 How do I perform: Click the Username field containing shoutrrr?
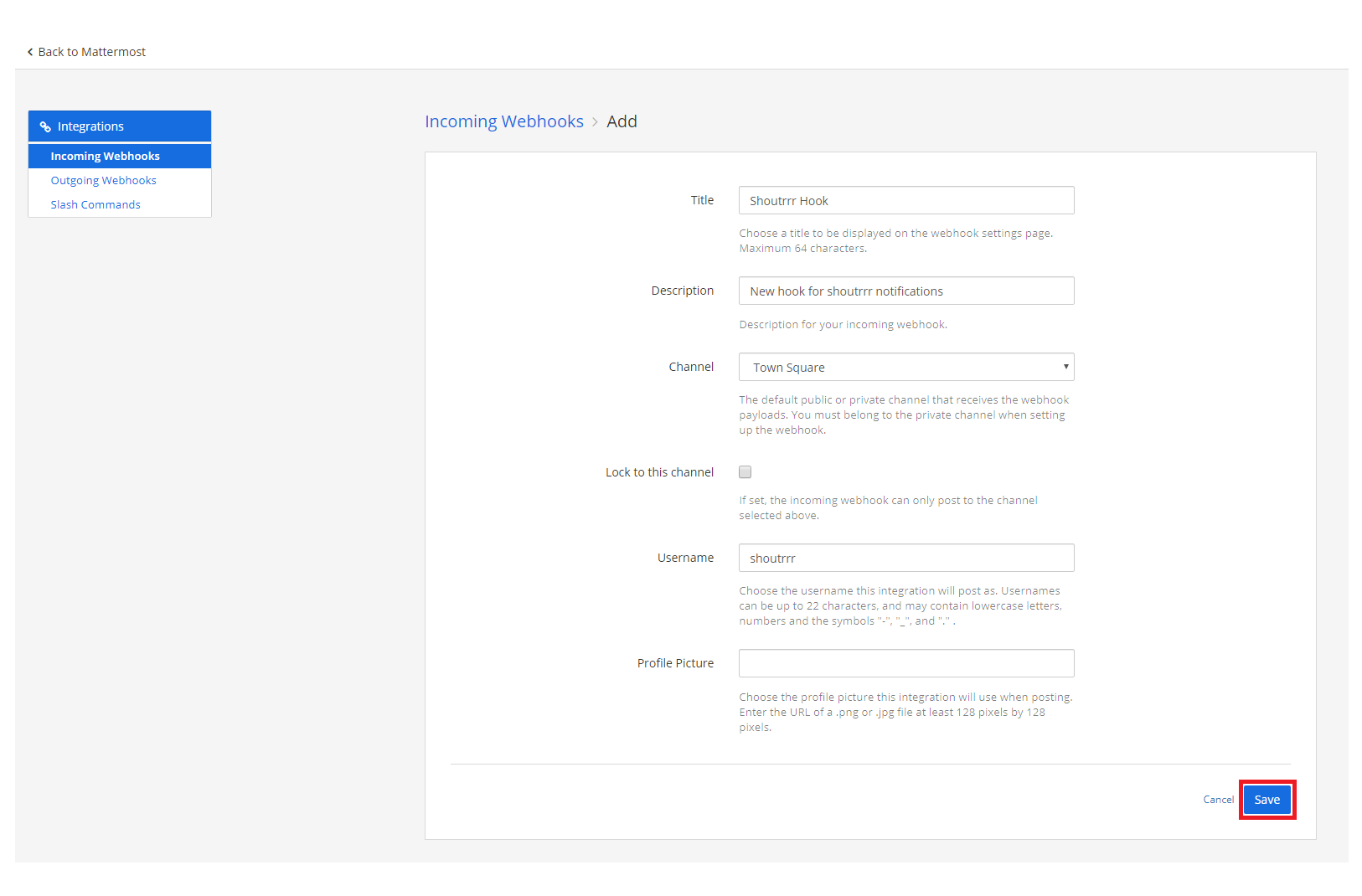pyautogui.click(x=905, y=558)
